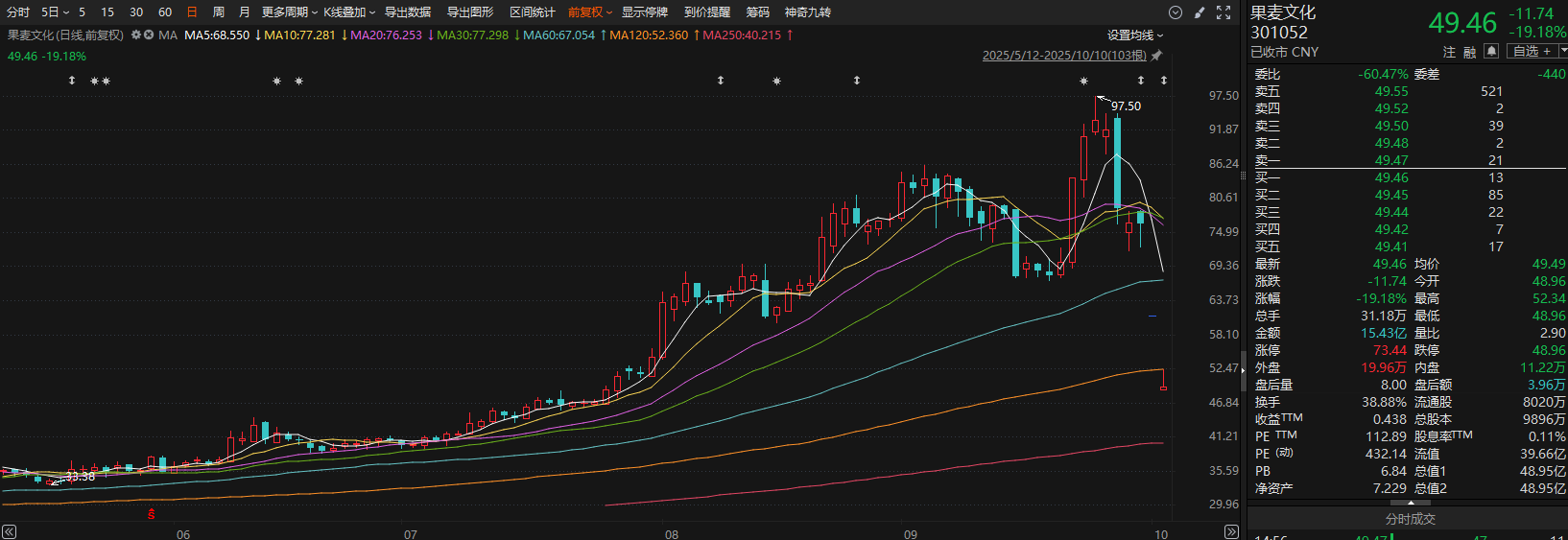Toggle the 神奇九转 indicator
Screen dimensions: 1568x540
click(807, 12)
